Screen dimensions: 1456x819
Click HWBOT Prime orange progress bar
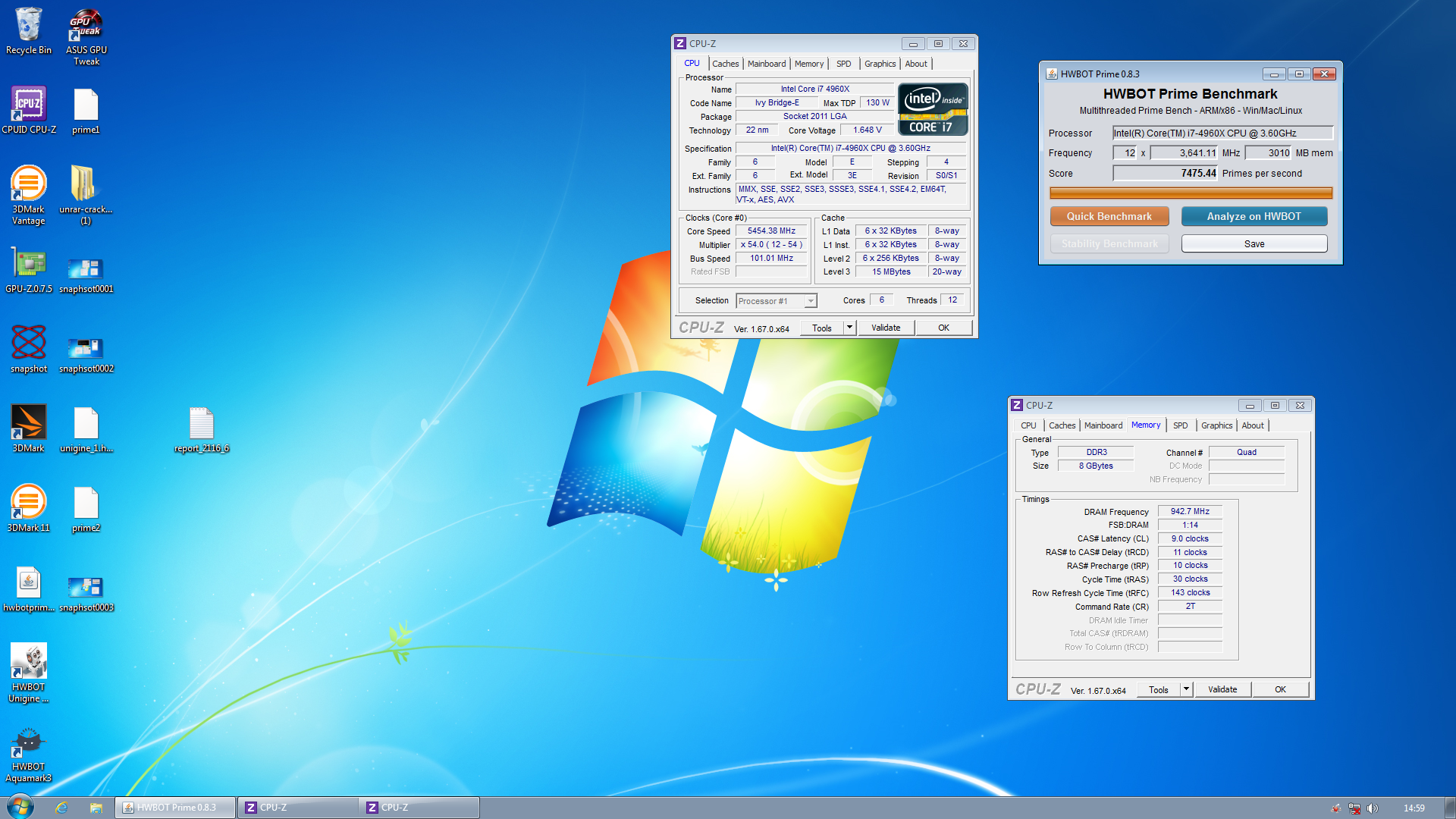1191,193
